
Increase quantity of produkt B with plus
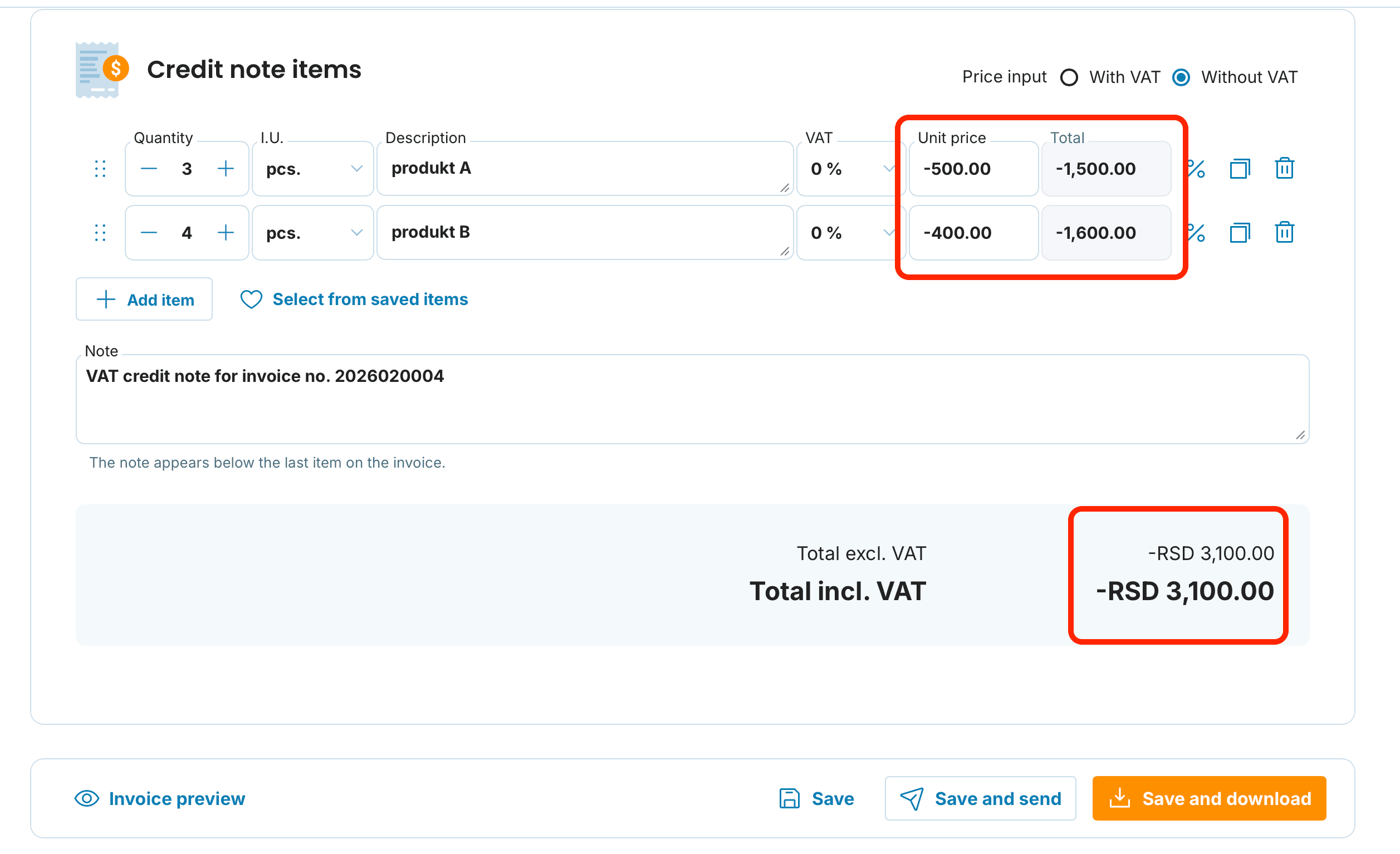click(226, 233)
